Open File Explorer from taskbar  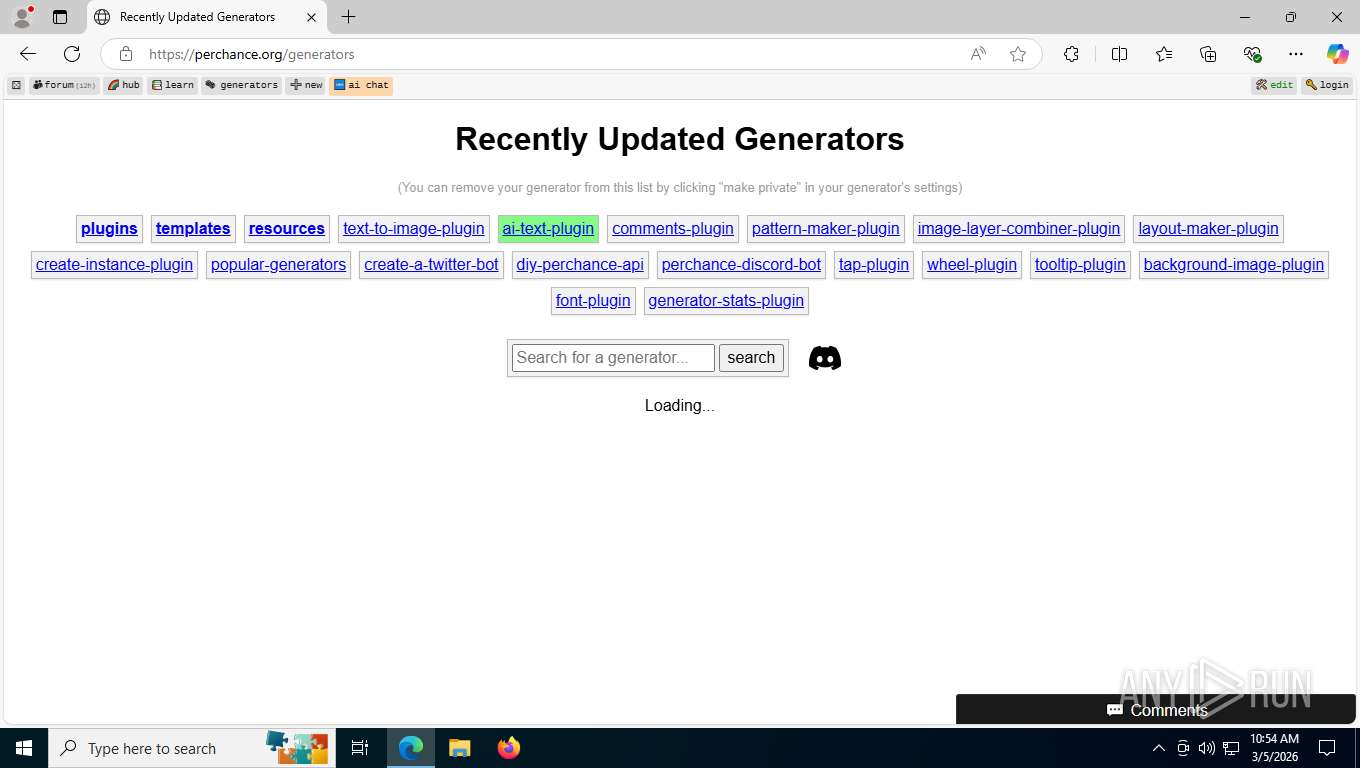(460, 748)
